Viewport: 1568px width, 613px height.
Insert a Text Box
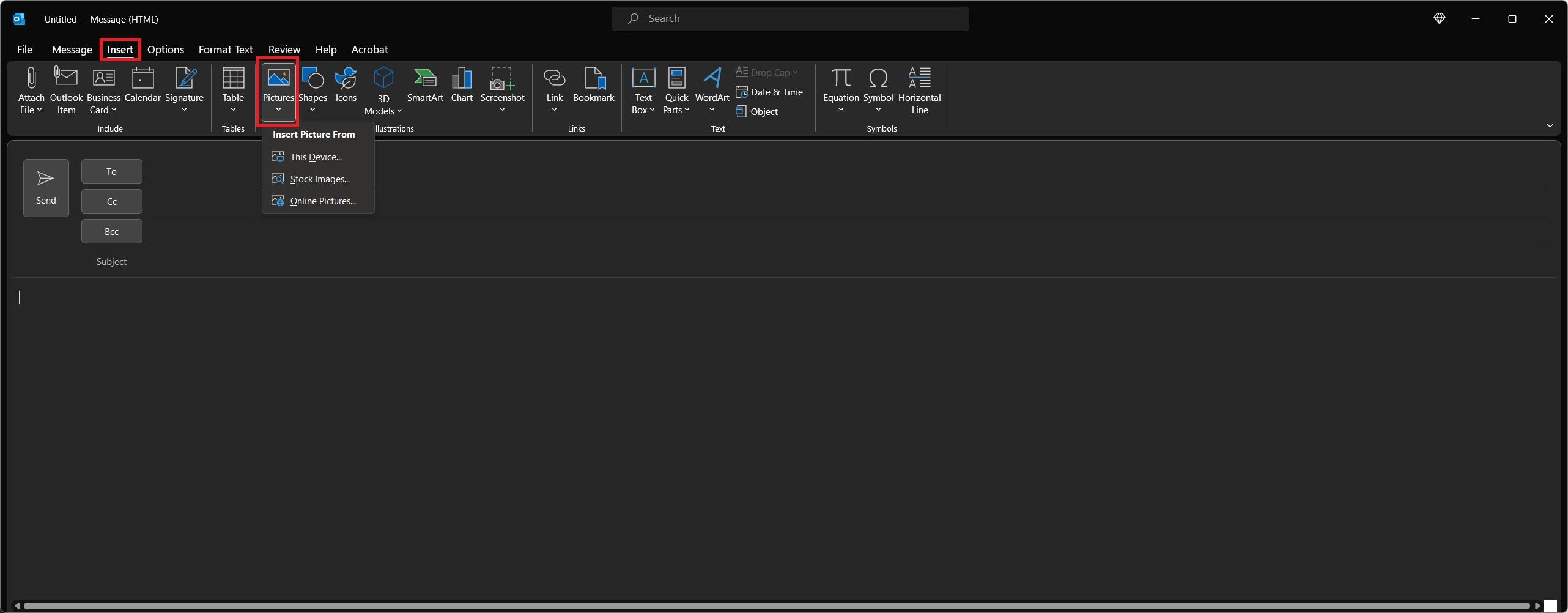pos(643,91)
